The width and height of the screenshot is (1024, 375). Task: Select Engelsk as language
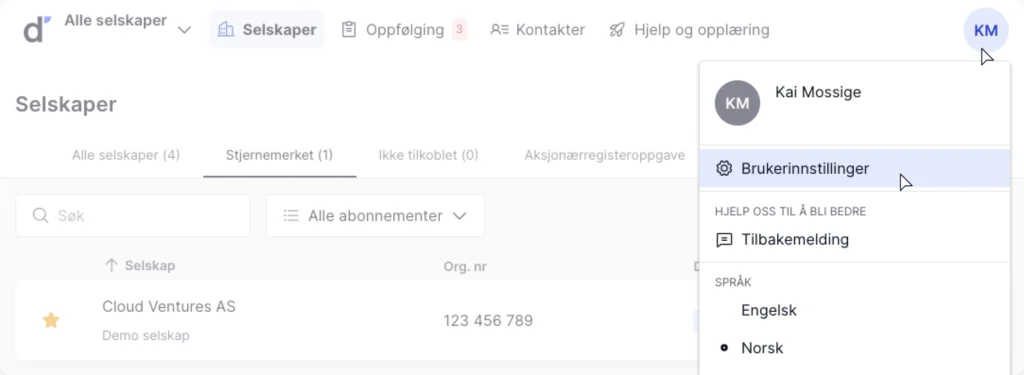pos(769,310)
